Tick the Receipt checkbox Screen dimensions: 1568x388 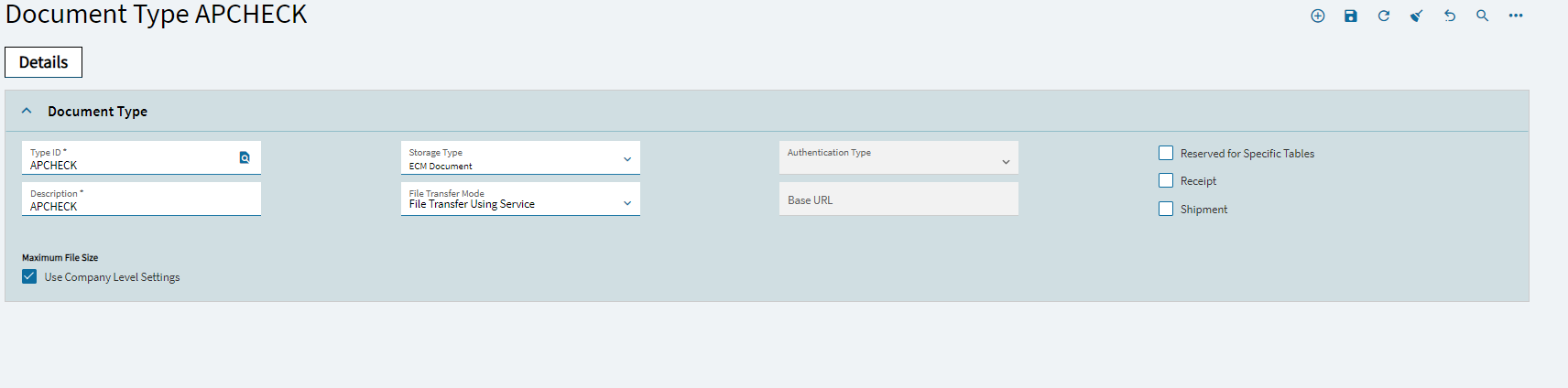click(1166, 180)
